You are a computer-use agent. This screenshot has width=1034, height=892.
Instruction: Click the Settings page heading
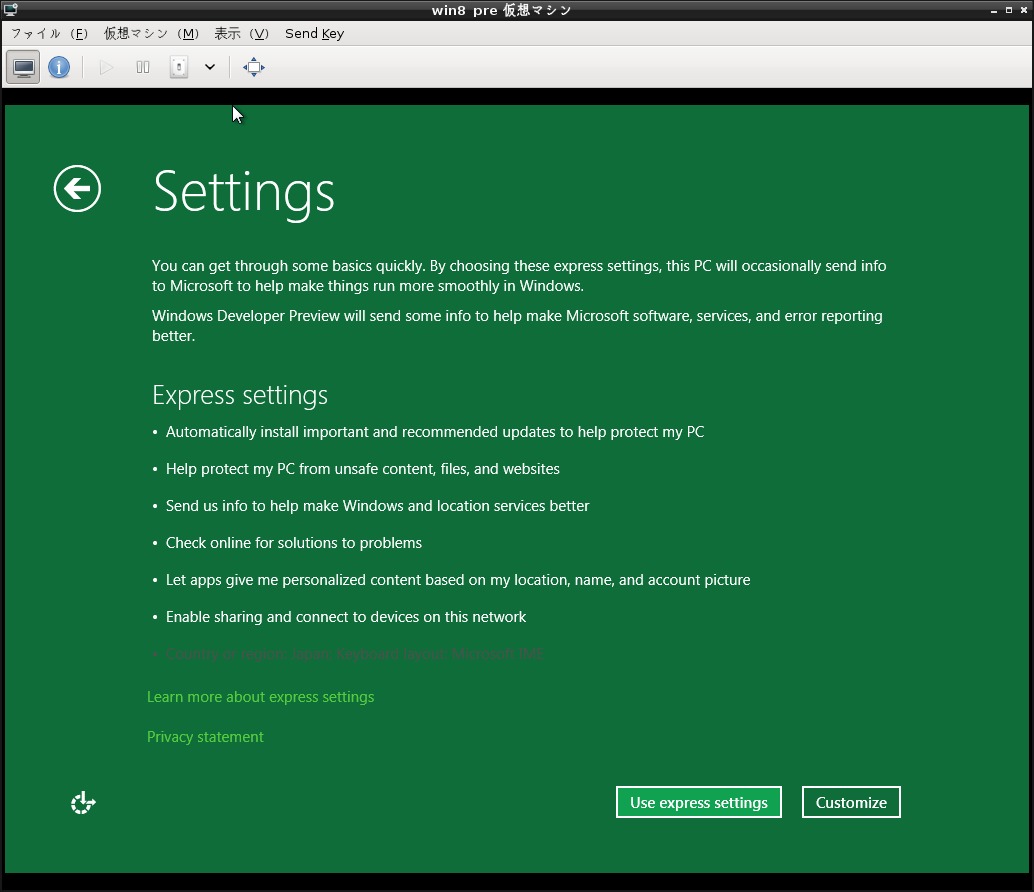click(244, 193)
